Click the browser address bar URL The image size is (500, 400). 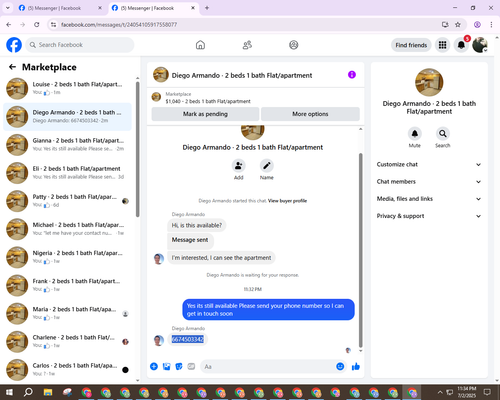pyautogui.click(x=119, y=24)
